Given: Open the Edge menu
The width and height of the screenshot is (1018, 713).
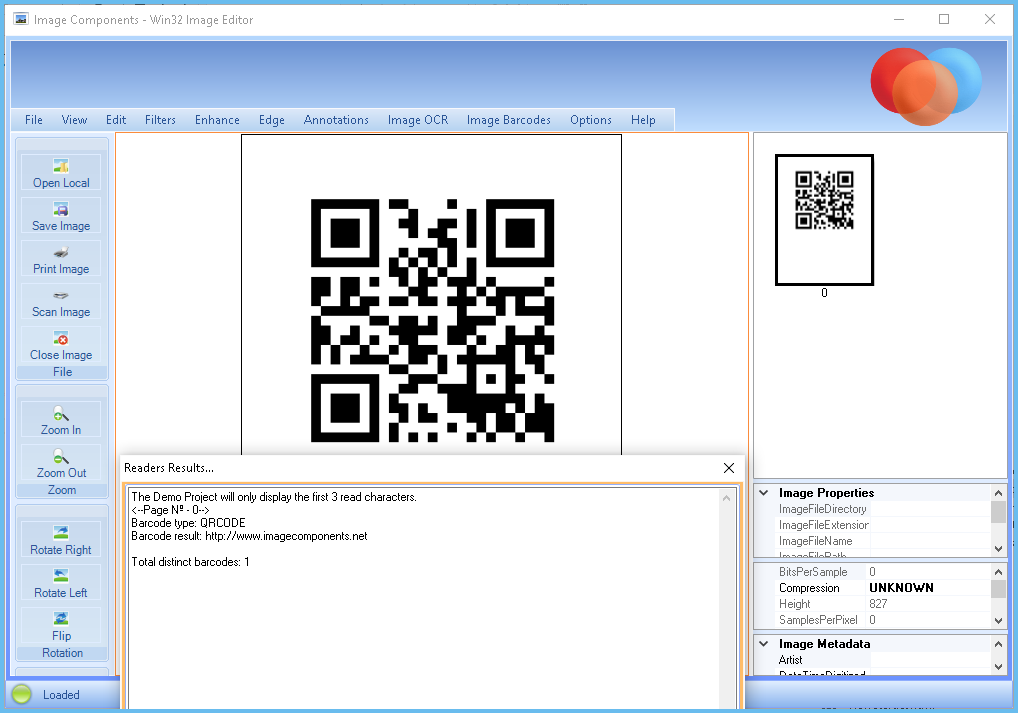Looking at the screenshot, I should pyautogui.click(x=271, y=120).
